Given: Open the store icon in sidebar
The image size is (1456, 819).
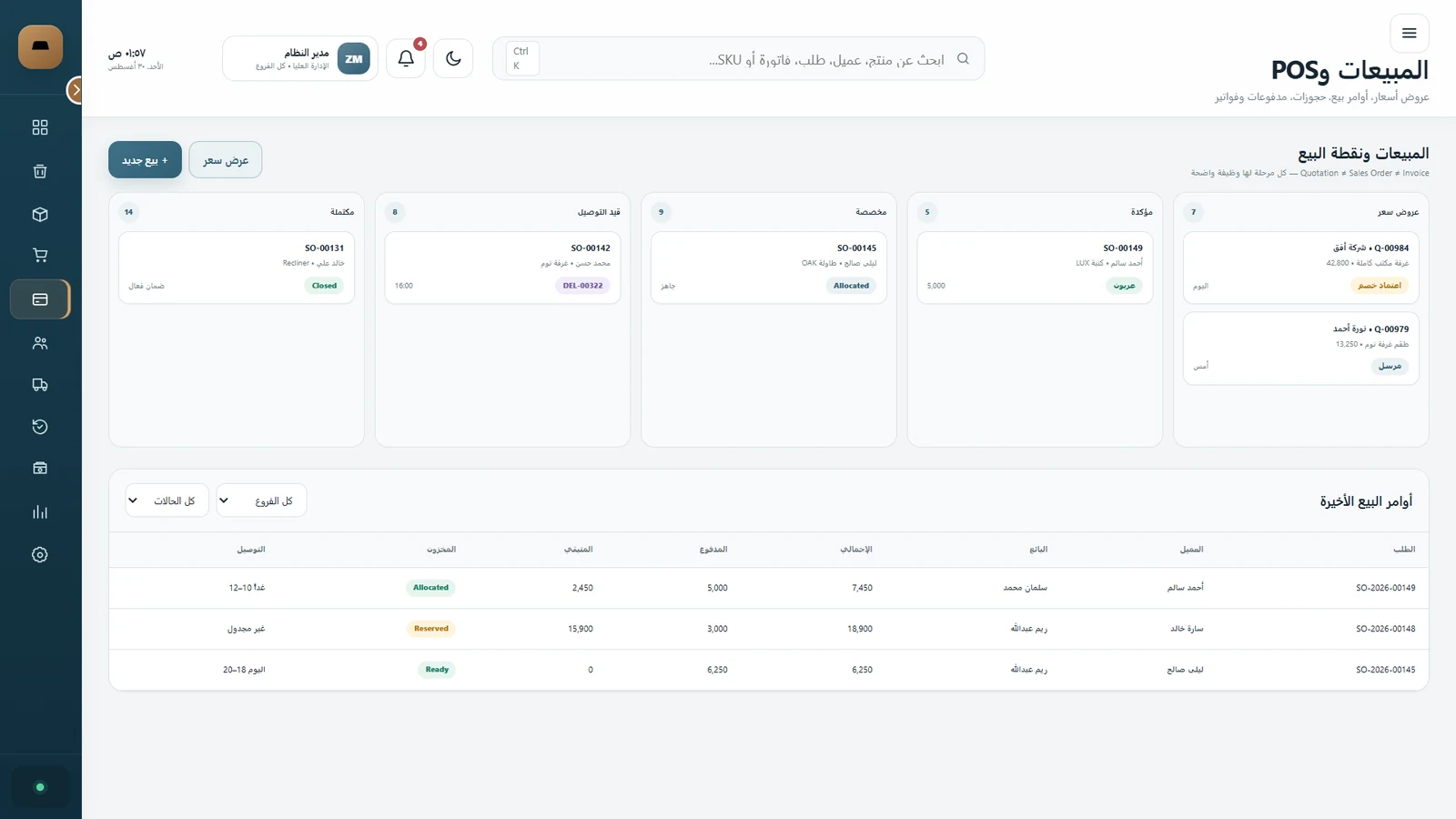Looking at the screenshot, I should click(x=40, y=469).
